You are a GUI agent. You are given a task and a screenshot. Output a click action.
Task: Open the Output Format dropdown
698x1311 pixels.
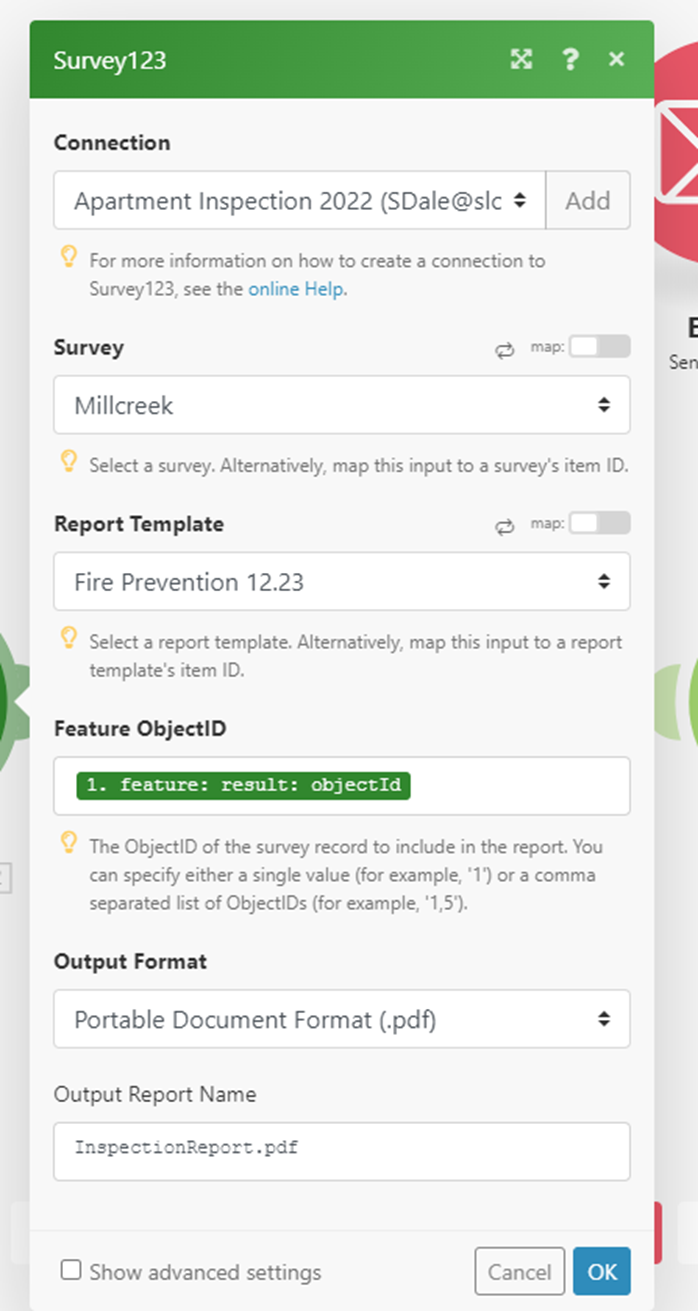[x=341, y=1019]
